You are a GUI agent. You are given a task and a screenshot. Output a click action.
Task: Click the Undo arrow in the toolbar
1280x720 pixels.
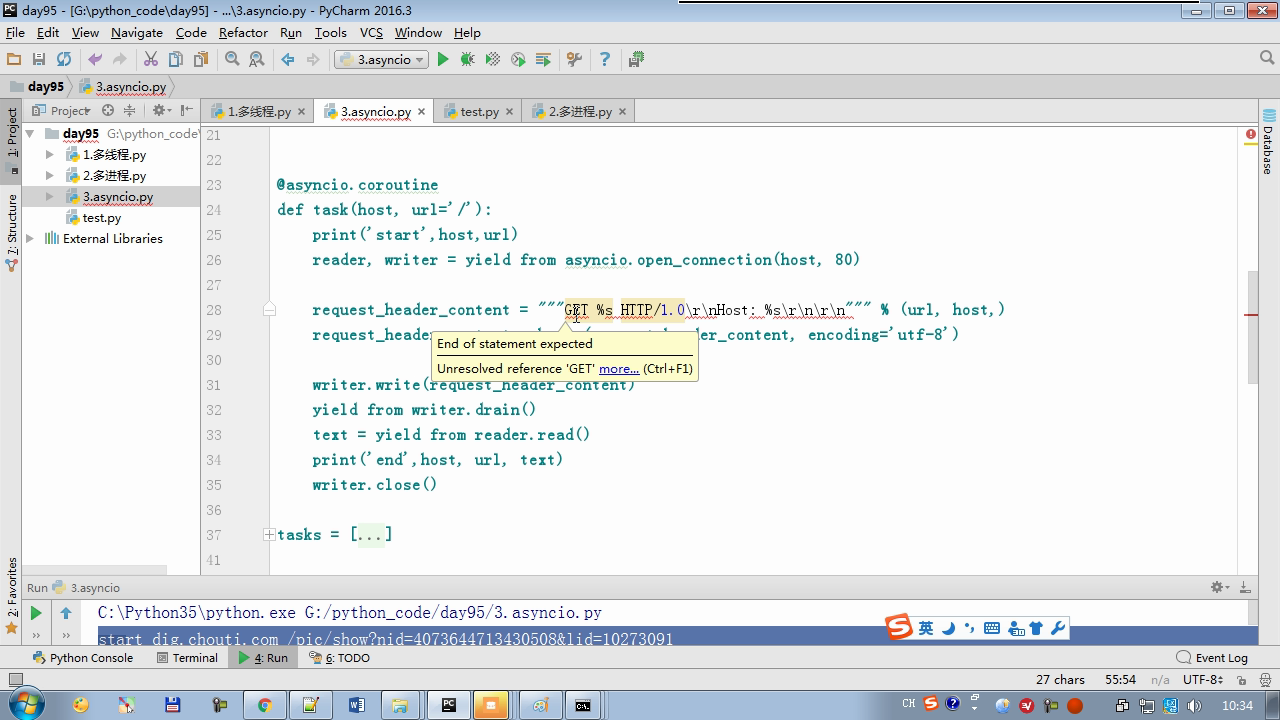pyautogui.click(x=95, y=60)
